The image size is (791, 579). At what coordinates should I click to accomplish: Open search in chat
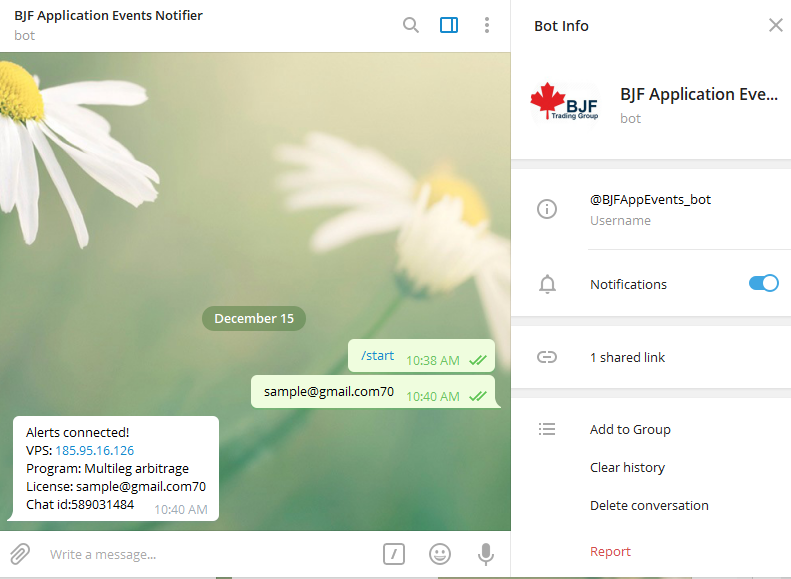click(411, 25)
